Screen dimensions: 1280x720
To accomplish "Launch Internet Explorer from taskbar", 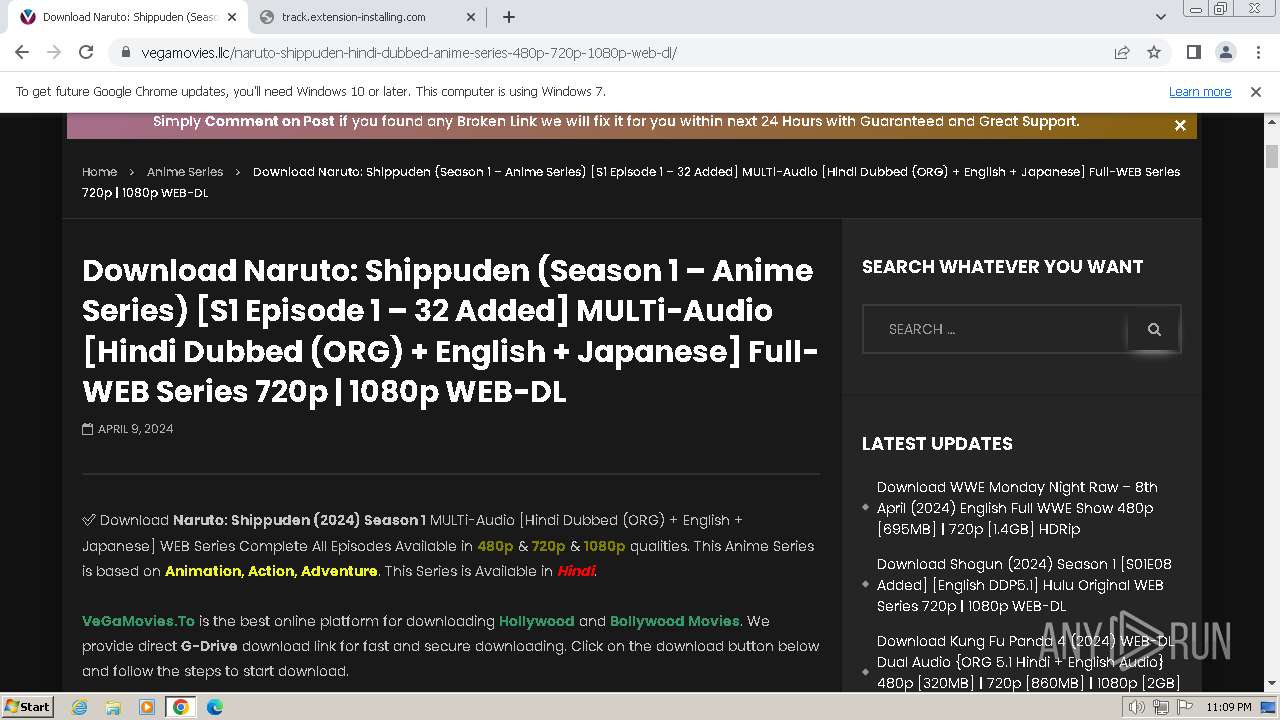I will tap(80, 707).
